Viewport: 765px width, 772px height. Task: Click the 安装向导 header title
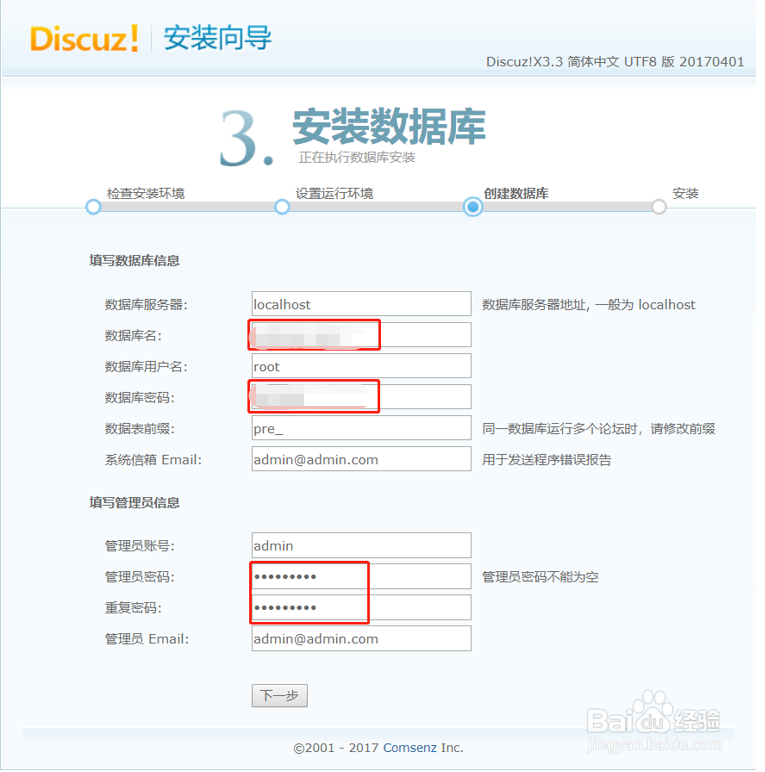click(x=217, y=38)
